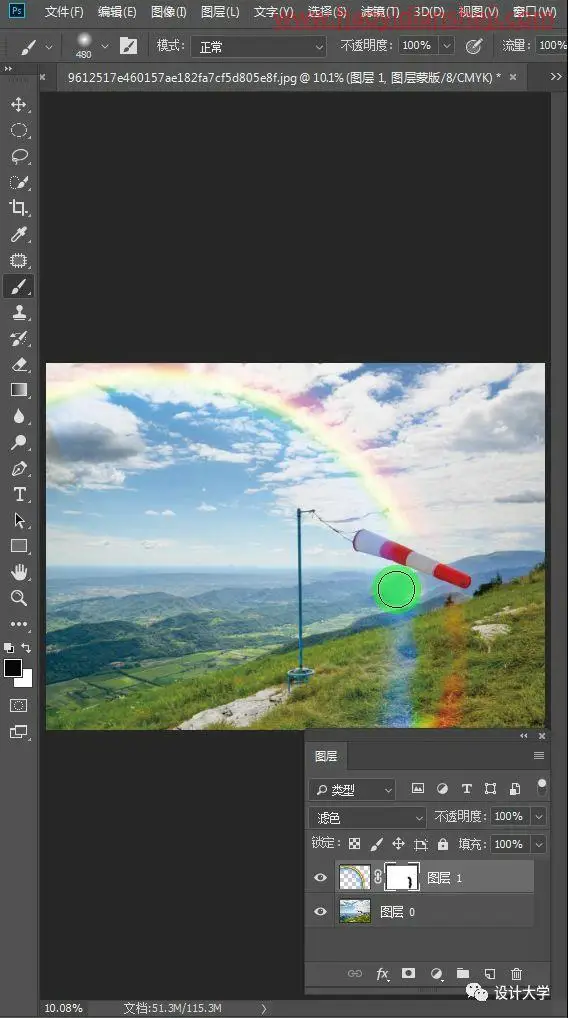Select the Eyedropper tool
This screenshot has width=568, height=1018.
pos(19,234)
